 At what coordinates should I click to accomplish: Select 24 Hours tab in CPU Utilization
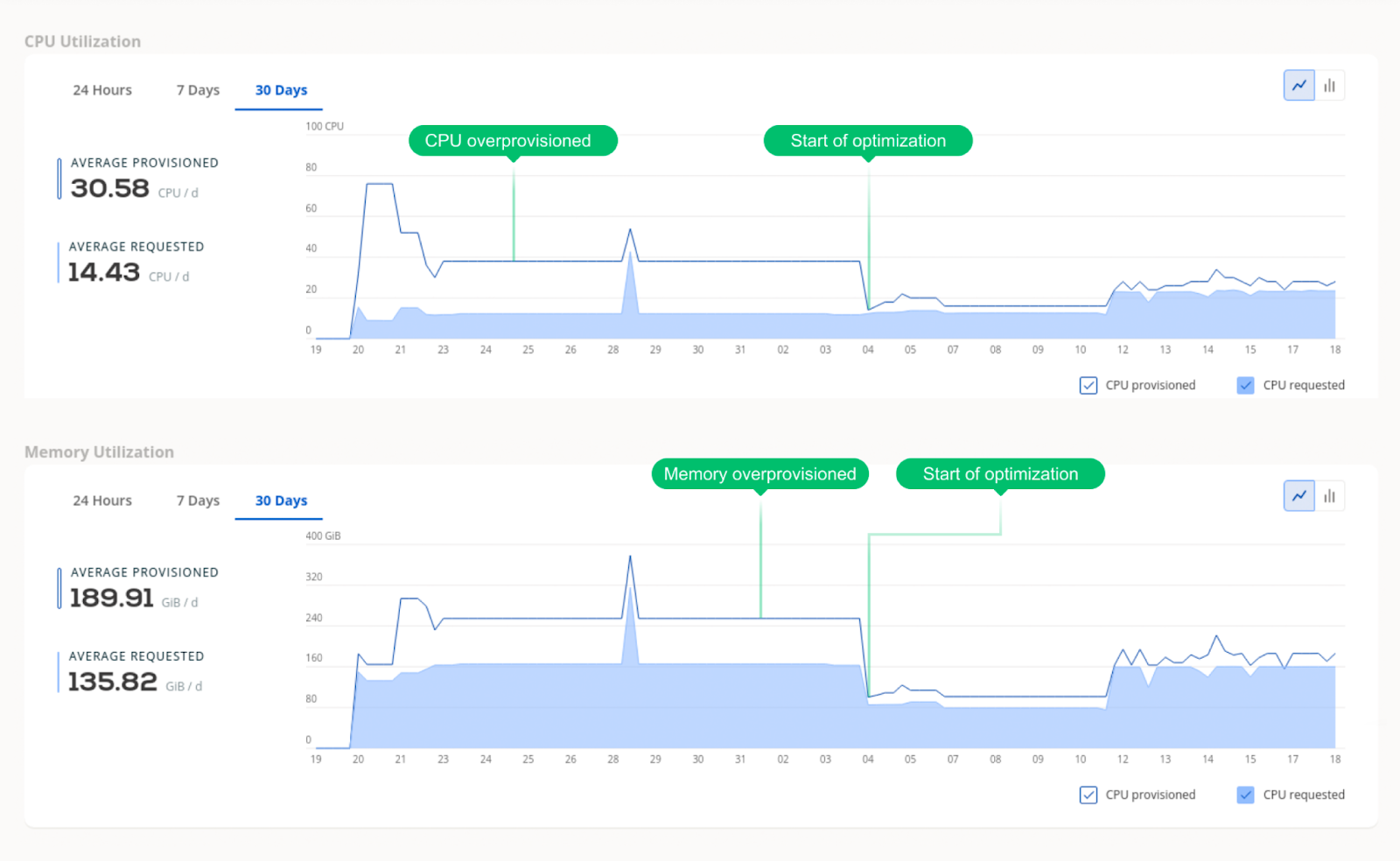[102, 90]
